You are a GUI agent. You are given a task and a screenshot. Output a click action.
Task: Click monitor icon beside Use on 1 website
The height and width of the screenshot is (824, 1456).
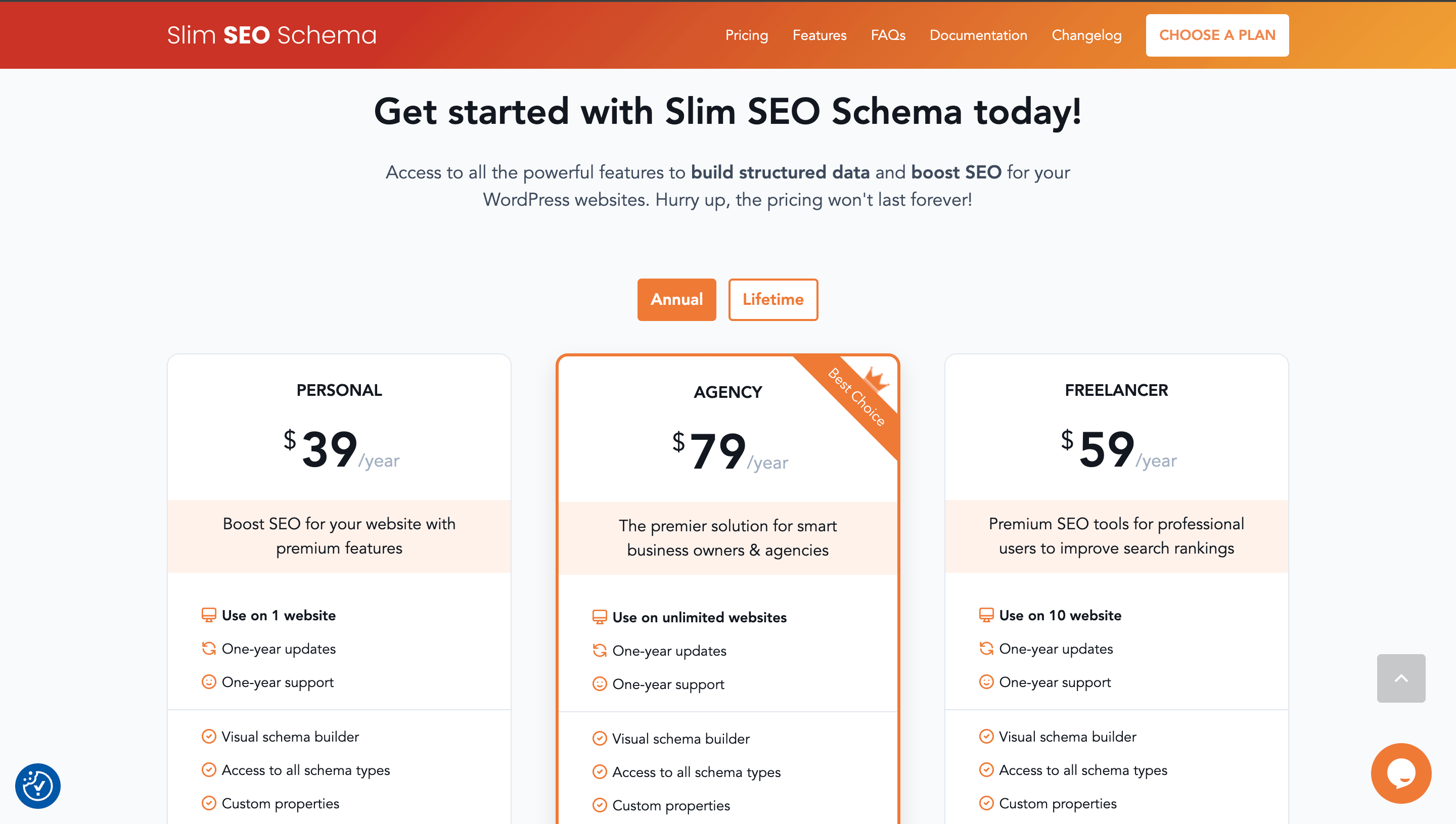coord(209,615)
